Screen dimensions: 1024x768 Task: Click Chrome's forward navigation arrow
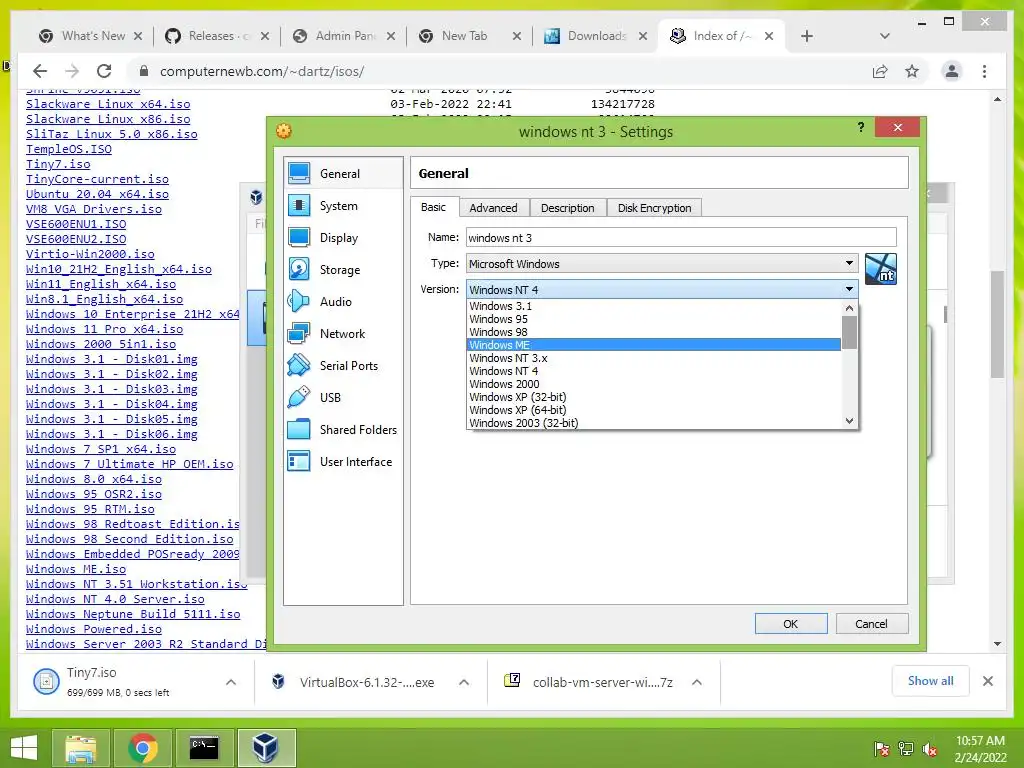coord(72,71)
